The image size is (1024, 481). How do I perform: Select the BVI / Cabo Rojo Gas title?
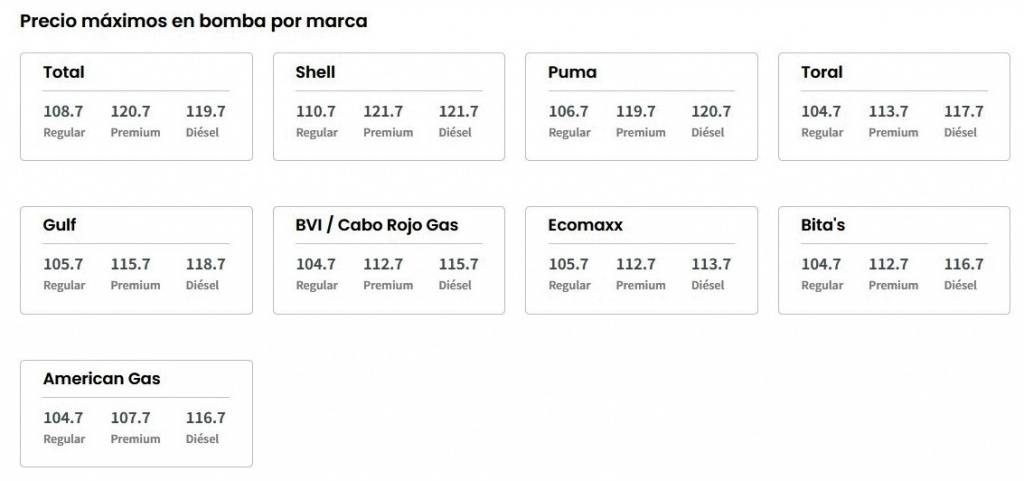coord(377,225)
